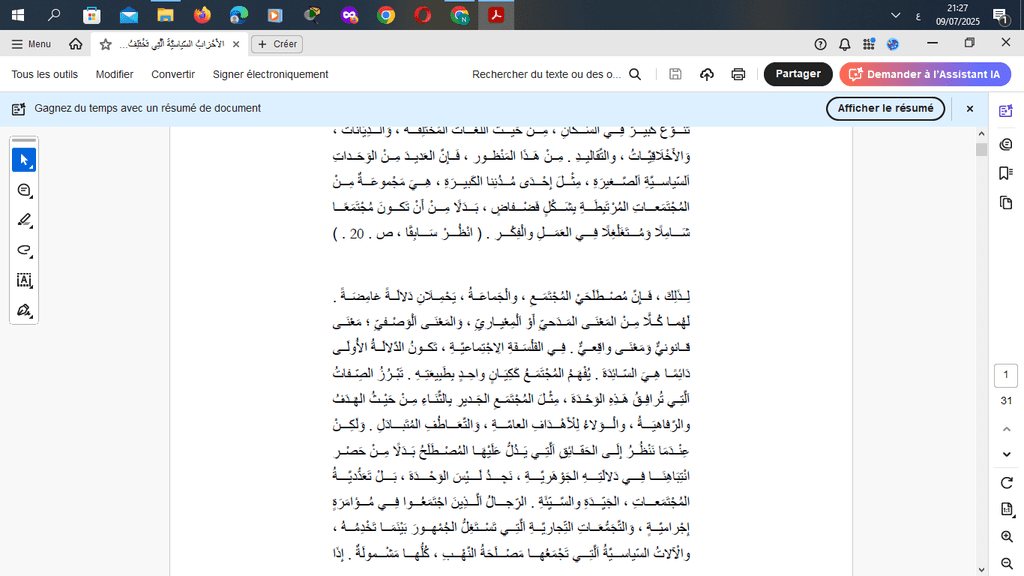Image resolution: width=1024 pixels, height=576 pixels.
Task: Print the document
Action: click(738, 74)
